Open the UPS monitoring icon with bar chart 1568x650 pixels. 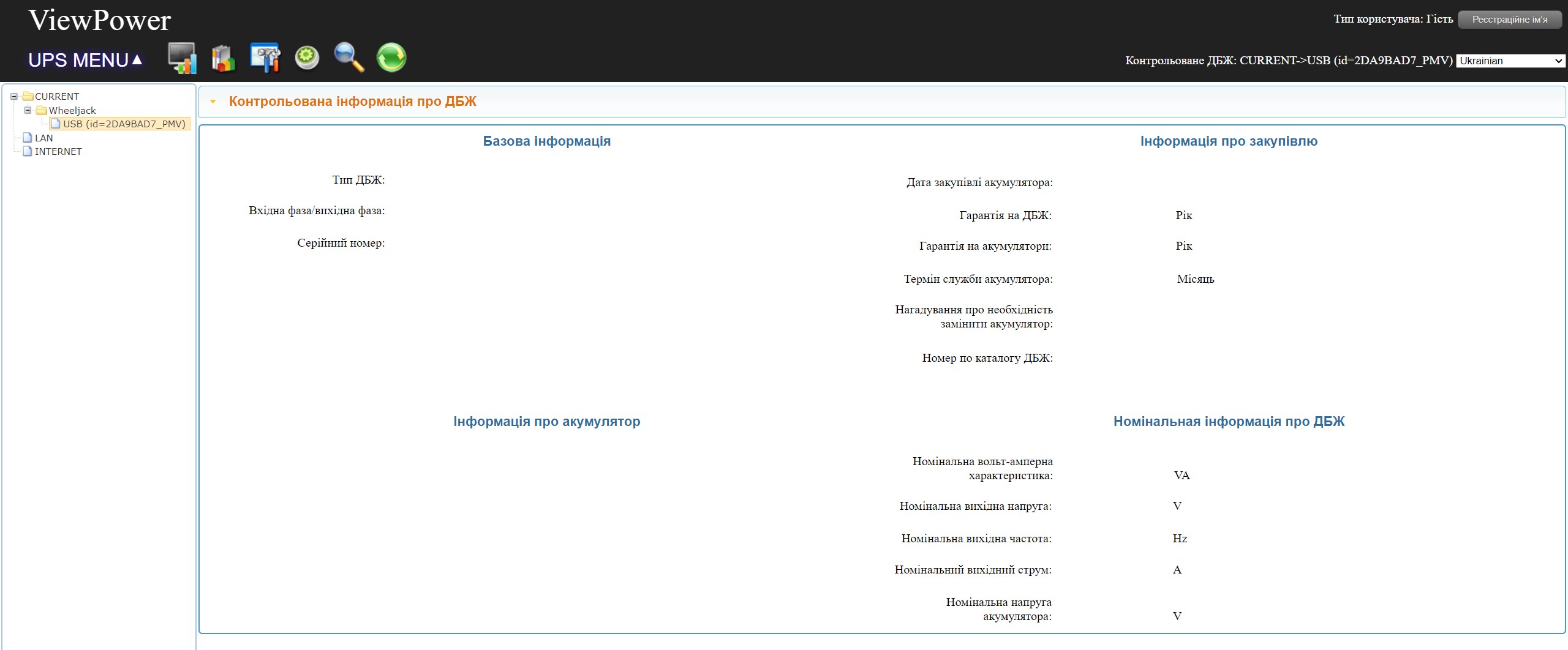pos(182,58)
